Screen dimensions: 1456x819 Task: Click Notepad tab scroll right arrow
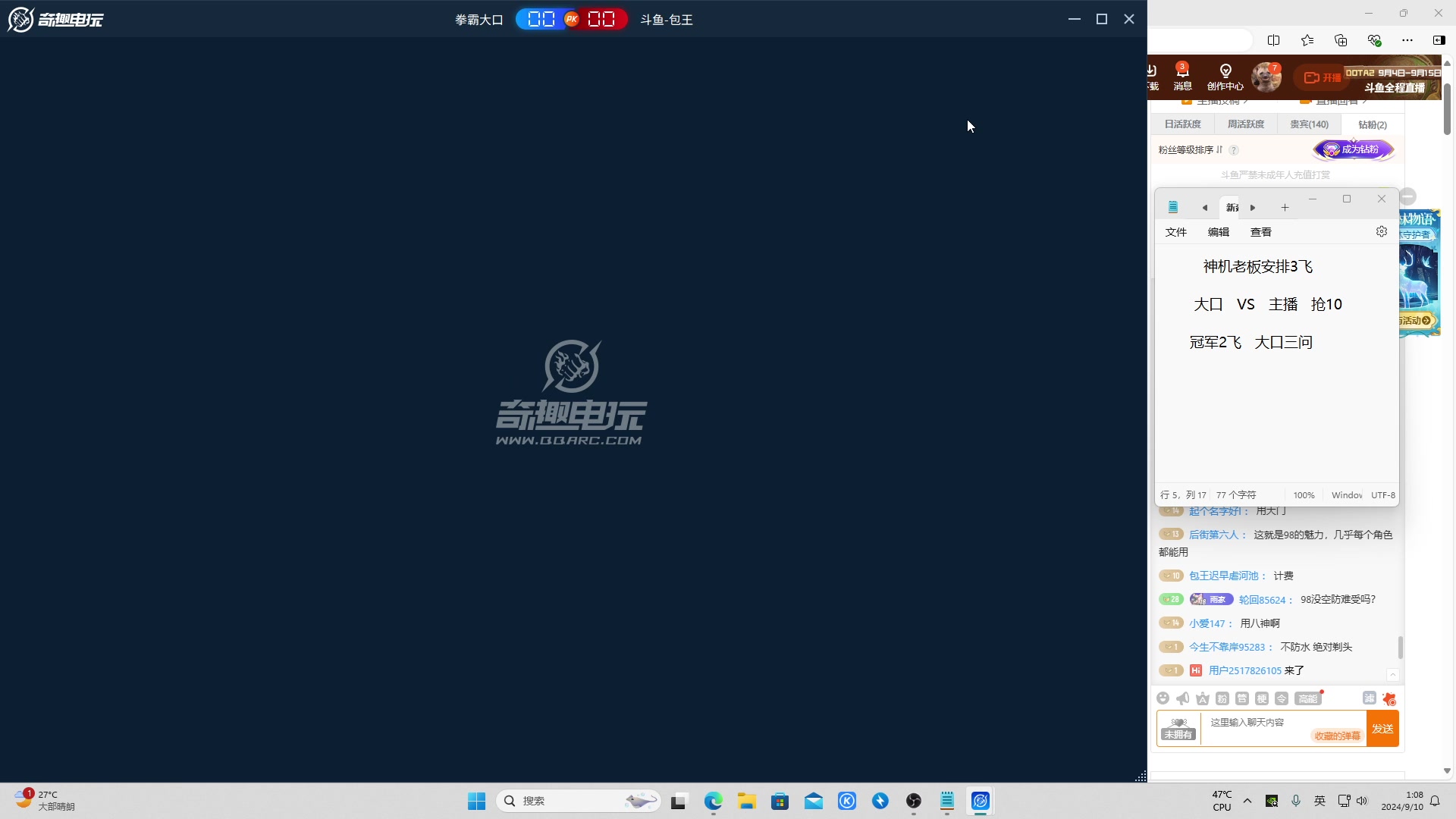1253,208
